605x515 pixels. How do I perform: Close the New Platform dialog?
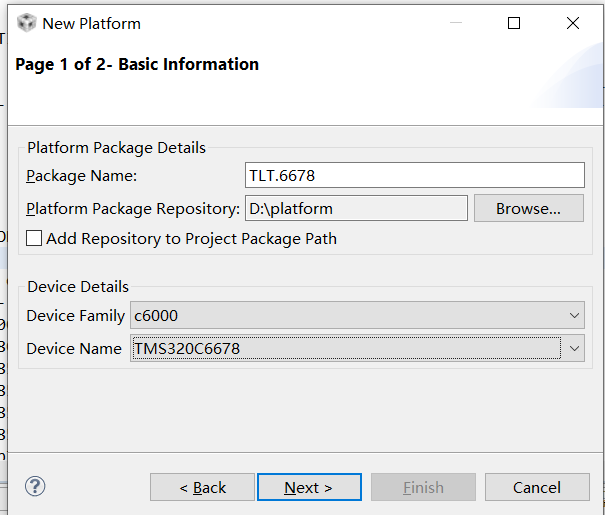pos(573,23)
